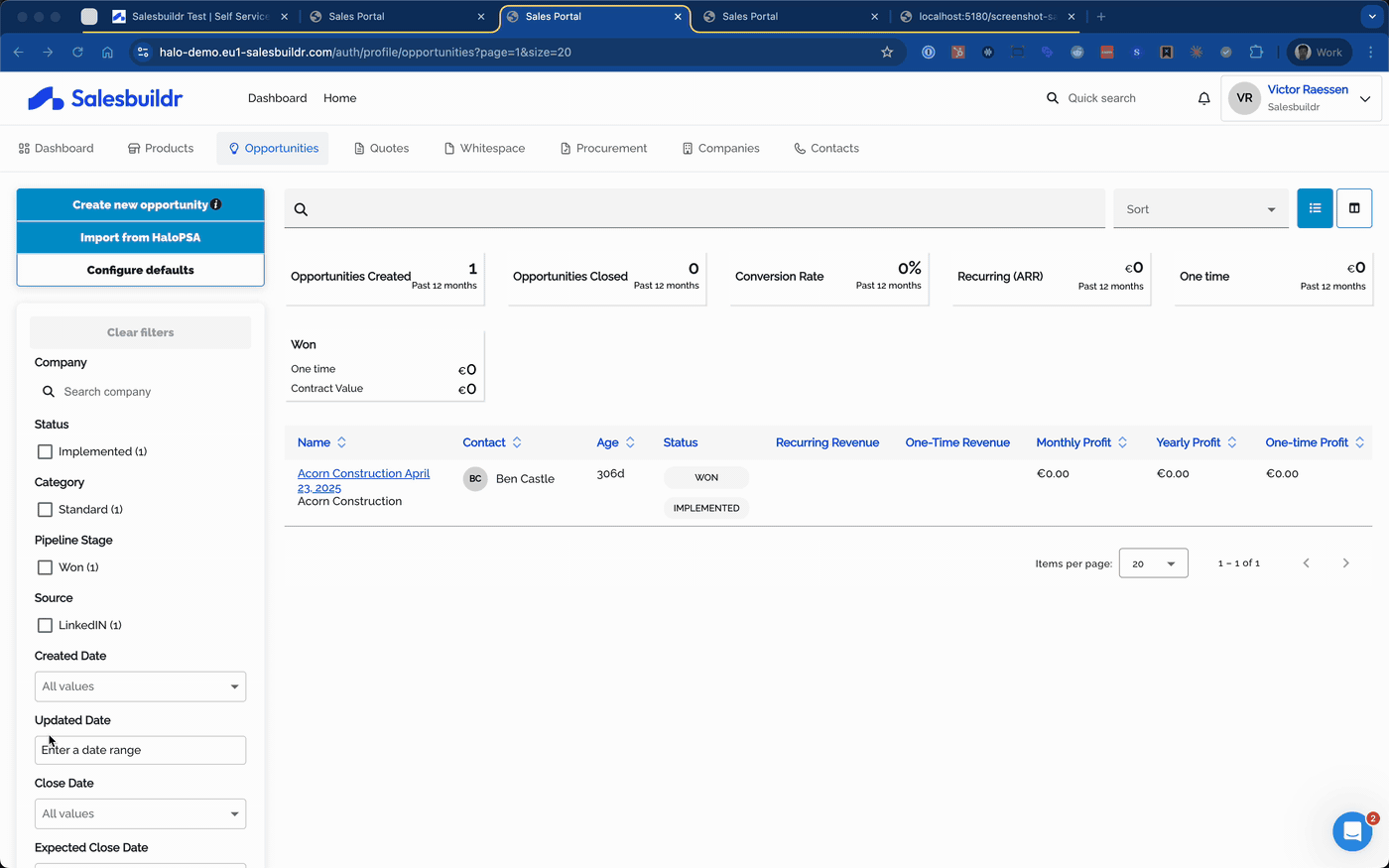Go to previous results page
This screenshot has width=1389, height=868.
(1306, 562)
